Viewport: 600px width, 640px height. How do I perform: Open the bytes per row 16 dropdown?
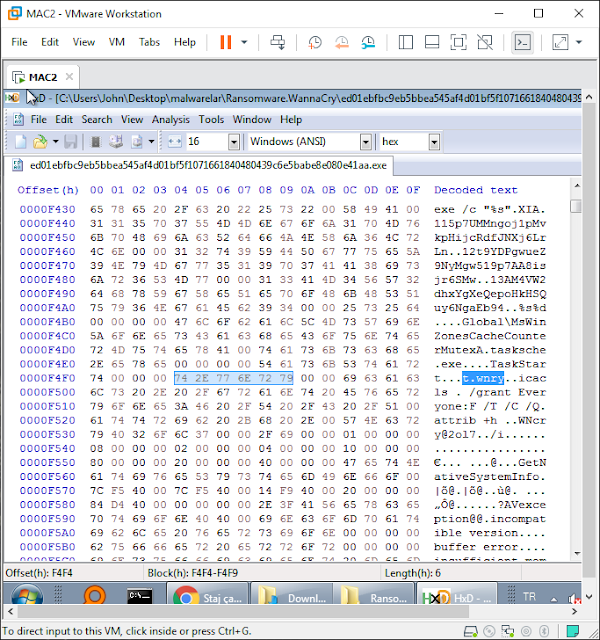[233, 142]
